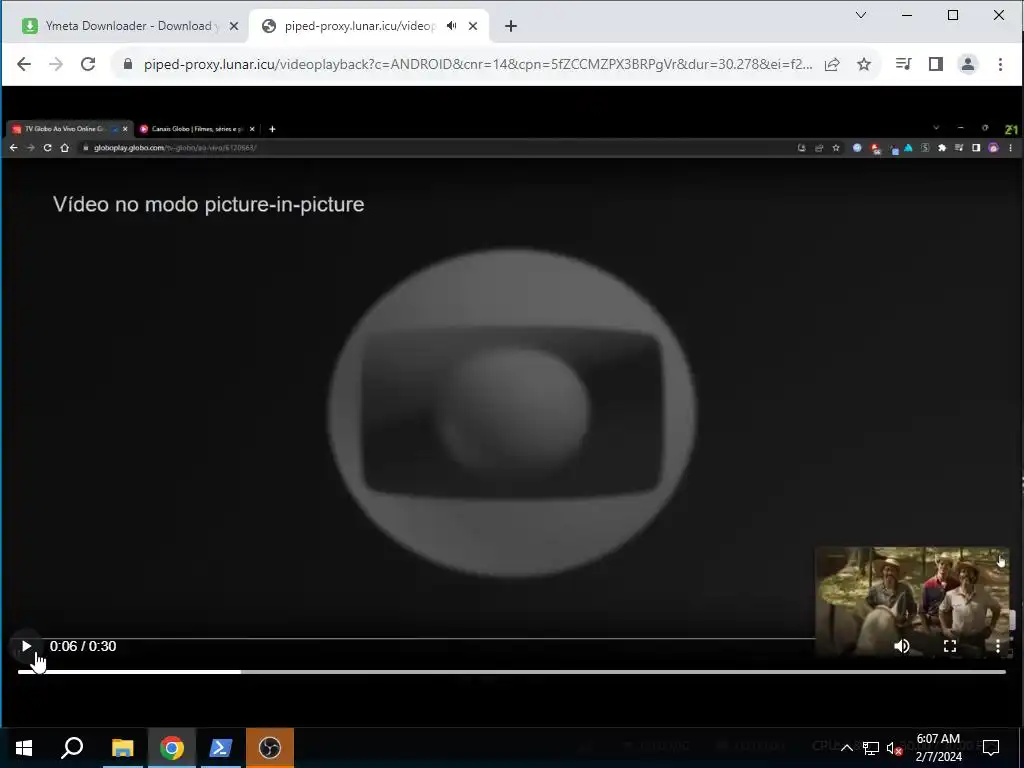Click the time display 0:06 / 0:30
Screen dimensions: 1024x768
(83, 646)
